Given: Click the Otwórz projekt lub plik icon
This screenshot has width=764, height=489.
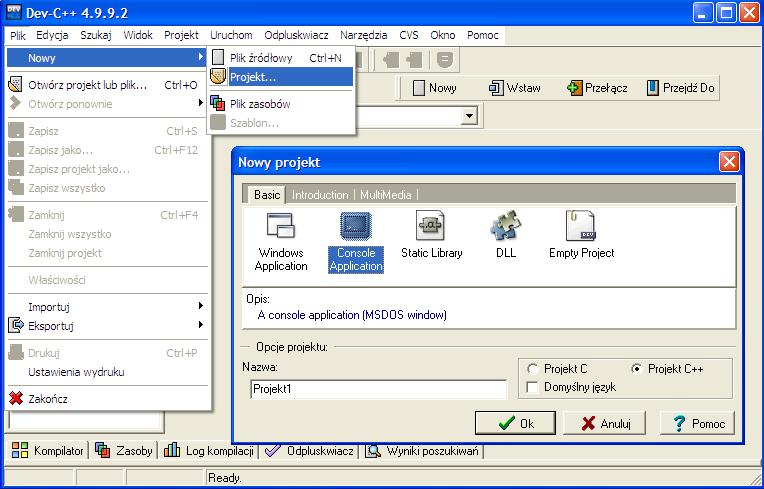Looking at the screenshot, I should coord(16,85).
